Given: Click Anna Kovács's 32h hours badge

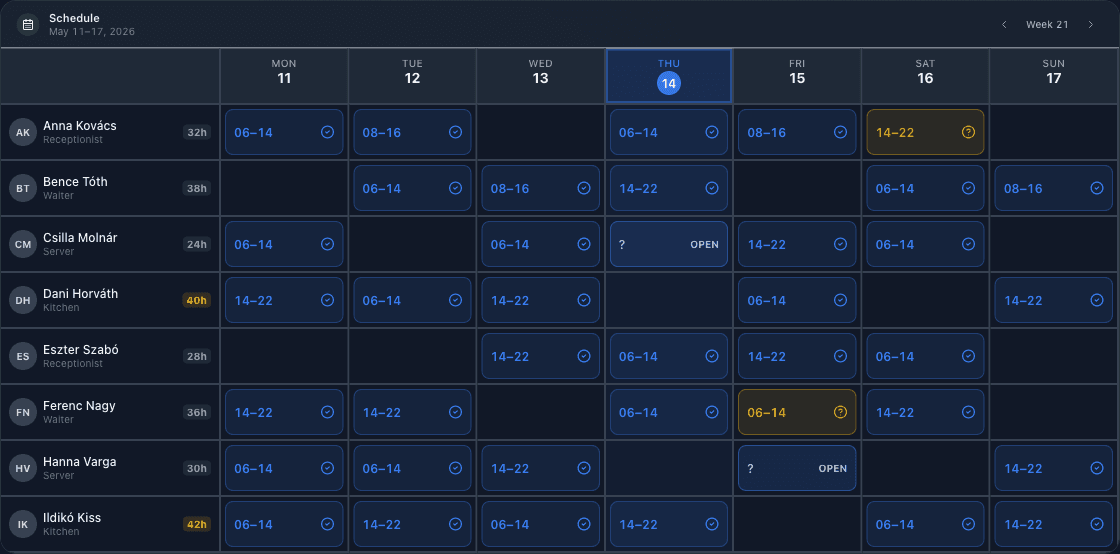Looking at the screenshot, I should point(196,132).
